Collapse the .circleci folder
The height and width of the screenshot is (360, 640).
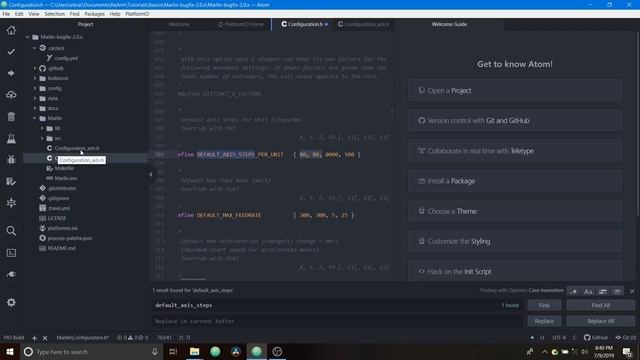35,48
